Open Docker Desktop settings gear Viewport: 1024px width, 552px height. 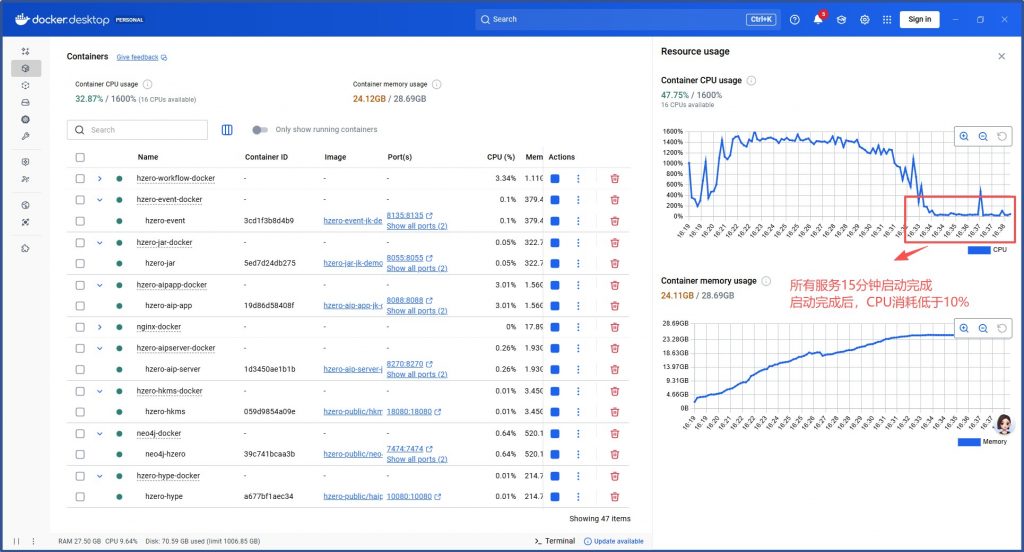[864, 19]
